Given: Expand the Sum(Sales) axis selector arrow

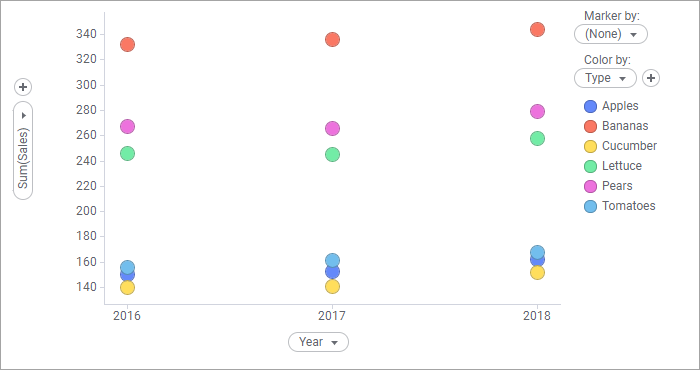Looking at the screenshot, I should pyautogui.click(x=24, y=116).
